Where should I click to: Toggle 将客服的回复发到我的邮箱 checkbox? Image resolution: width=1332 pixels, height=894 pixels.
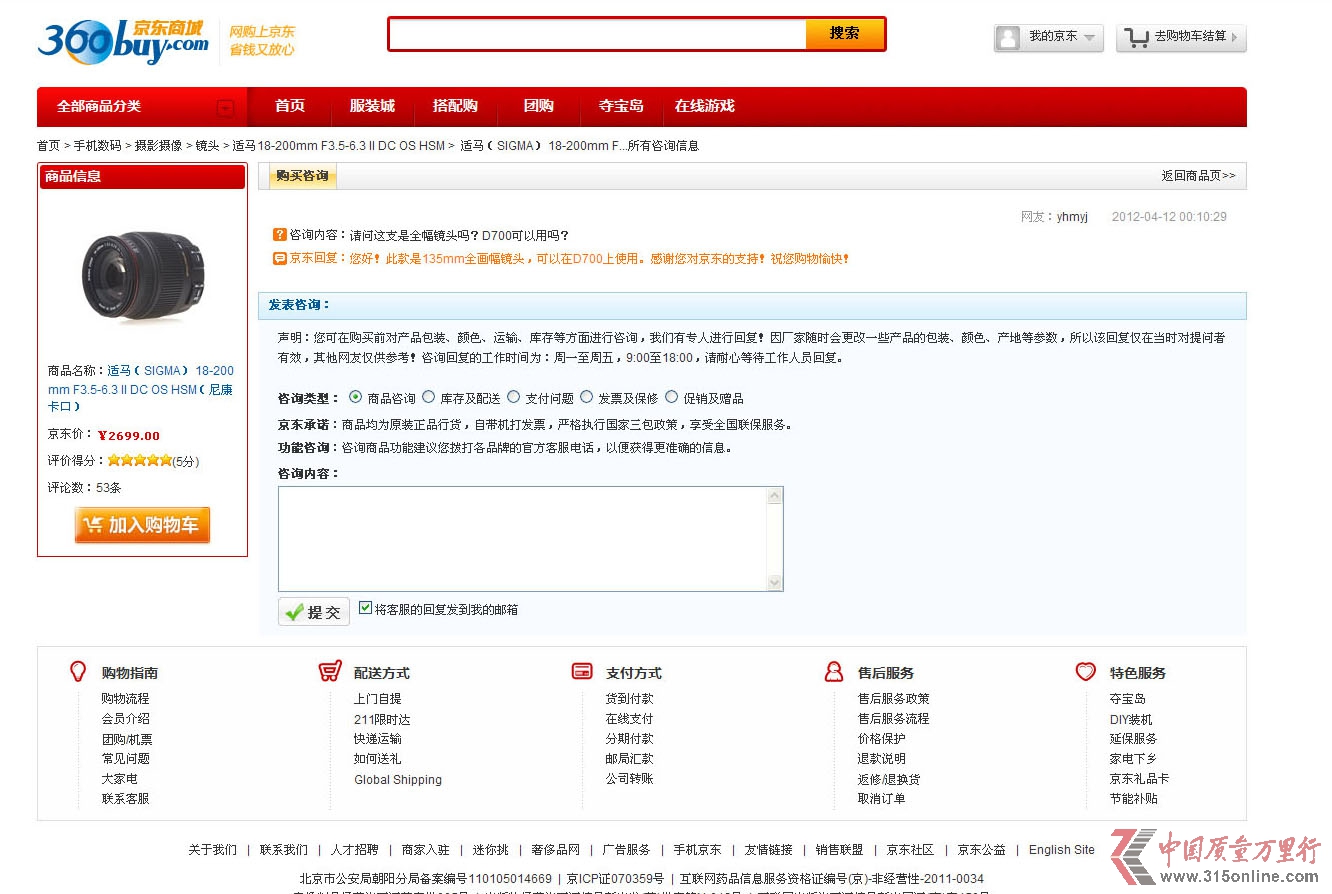pos(365,608)
